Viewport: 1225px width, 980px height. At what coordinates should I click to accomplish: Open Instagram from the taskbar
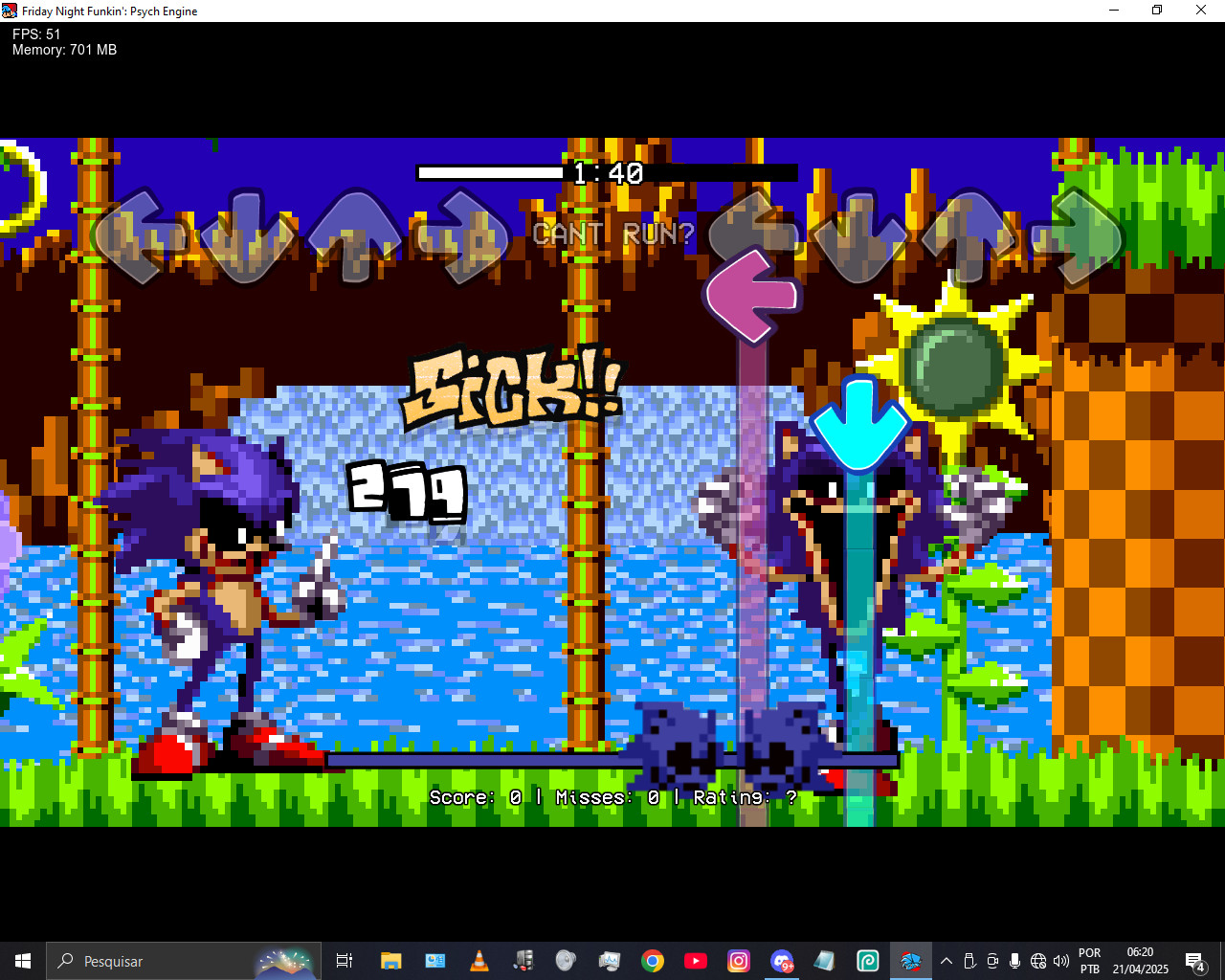[739, 961]
